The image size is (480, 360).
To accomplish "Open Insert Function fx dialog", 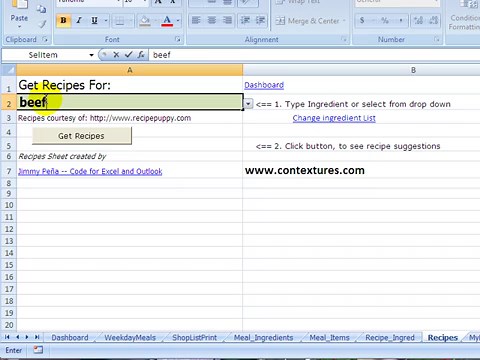I will coord(141,55).
